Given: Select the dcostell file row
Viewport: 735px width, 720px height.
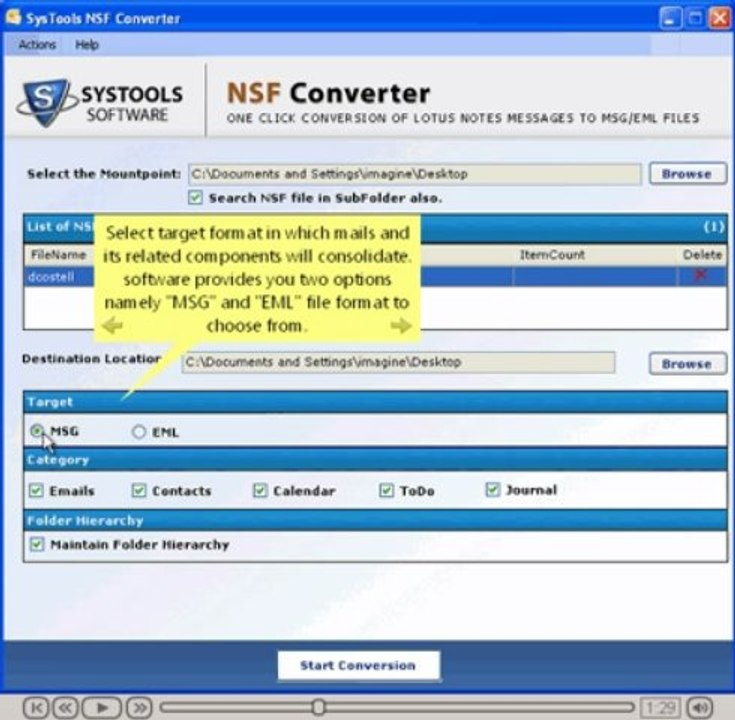Looking at the screenshot, I should coord(375,277).
